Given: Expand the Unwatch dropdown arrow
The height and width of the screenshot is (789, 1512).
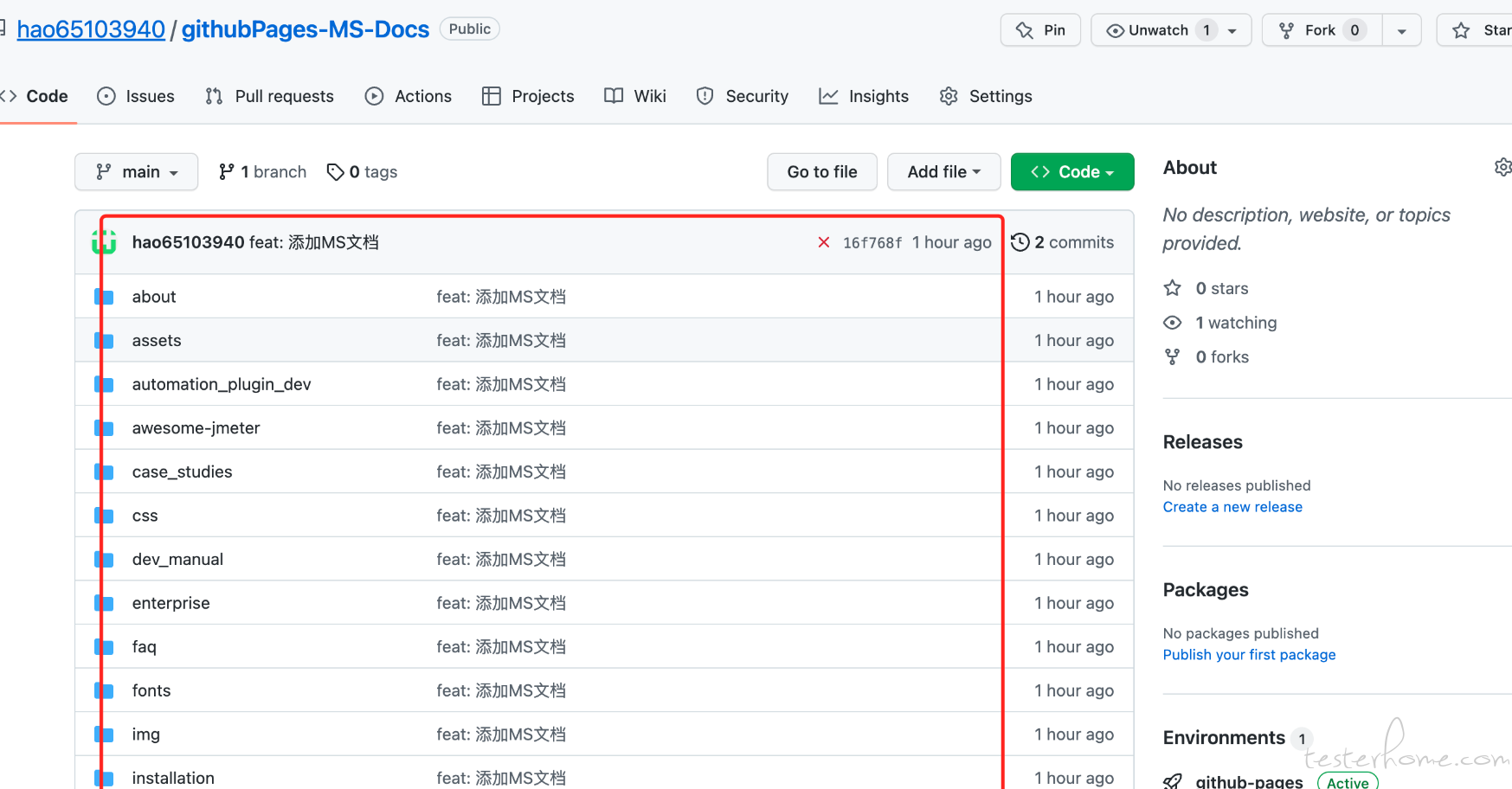Looking at the screenshot, I should click(x=1232, y=31).
